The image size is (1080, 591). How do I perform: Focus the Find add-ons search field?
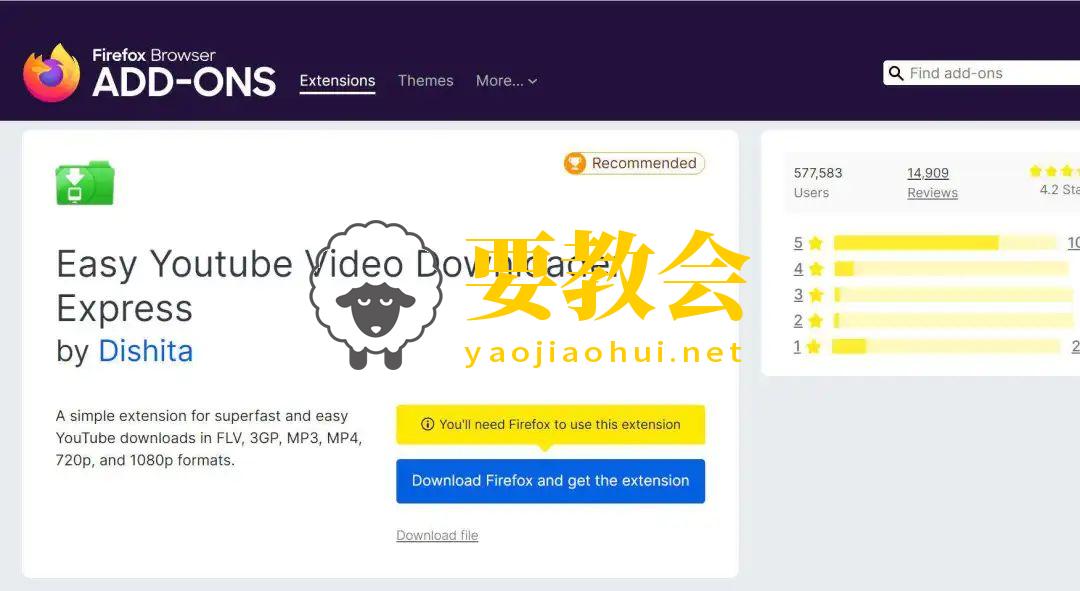click(x=982, y=73)
